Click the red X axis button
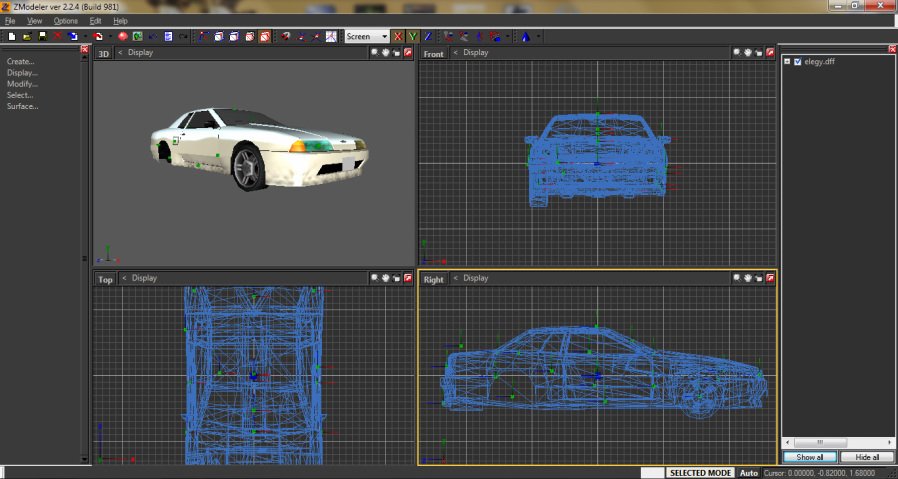The image size is (898, 479). (398, 37)
